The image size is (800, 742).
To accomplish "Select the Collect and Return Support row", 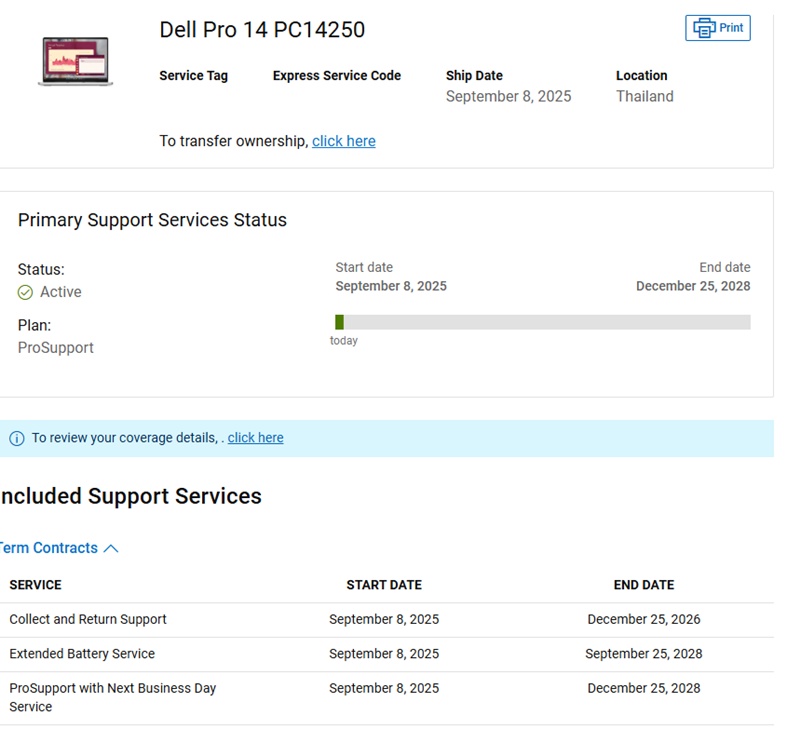I will 88,619.
